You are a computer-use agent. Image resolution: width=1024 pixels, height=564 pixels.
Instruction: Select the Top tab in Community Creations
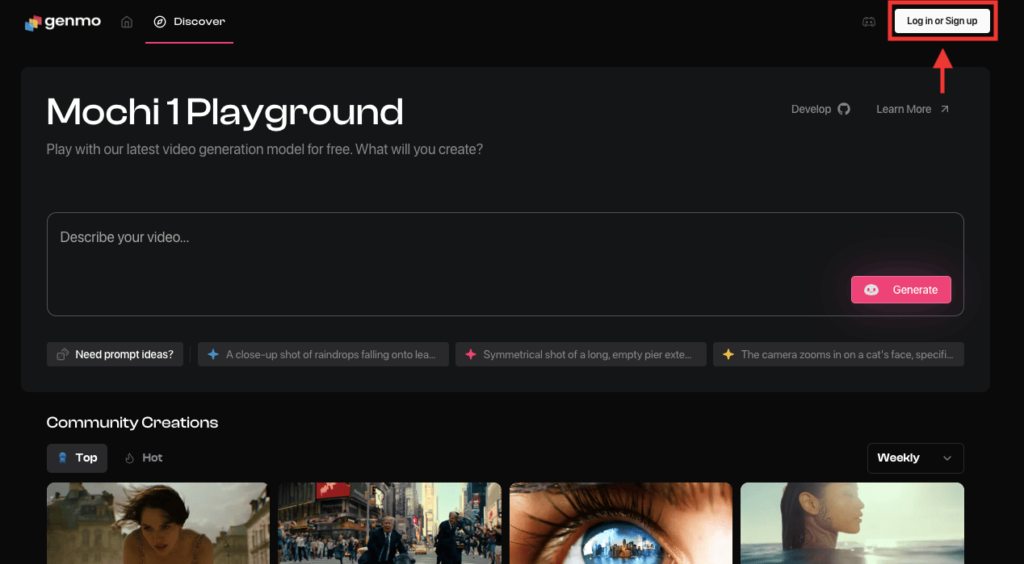point(77,458)
